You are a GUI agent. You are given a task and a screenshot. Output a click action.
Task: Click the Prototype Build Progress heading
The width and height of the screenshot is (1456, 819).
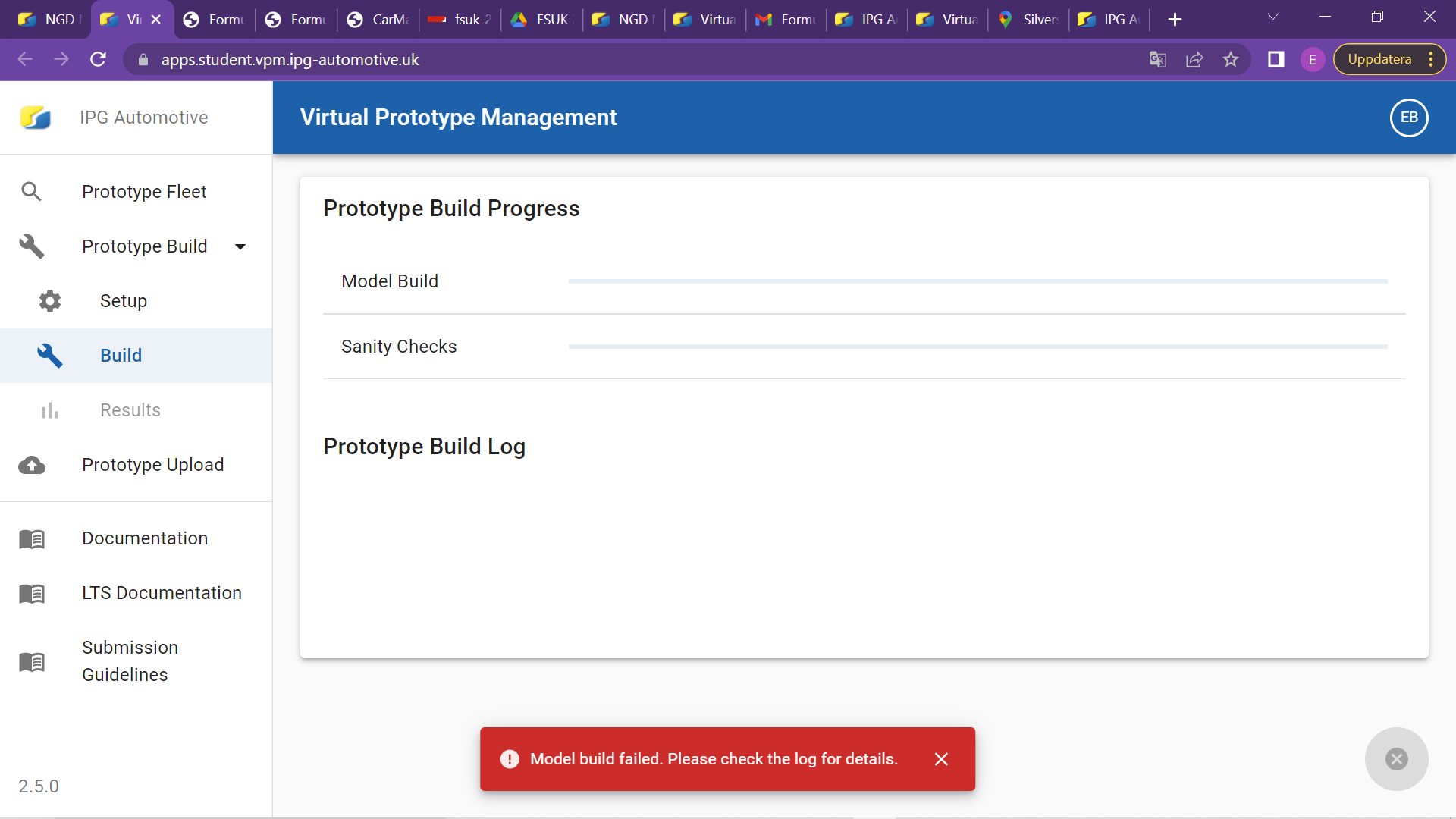pyautogui.click(x=451, y=209)
